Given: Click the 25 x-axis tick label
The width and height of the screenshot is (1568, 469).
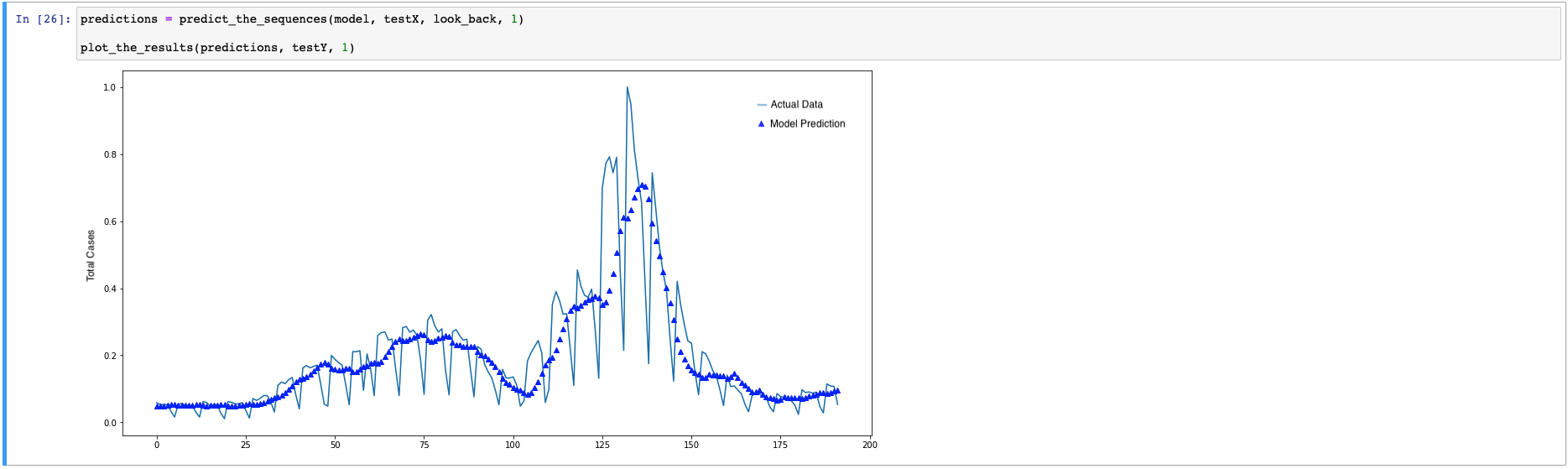Looking at the screenshot, I should 246,445.
